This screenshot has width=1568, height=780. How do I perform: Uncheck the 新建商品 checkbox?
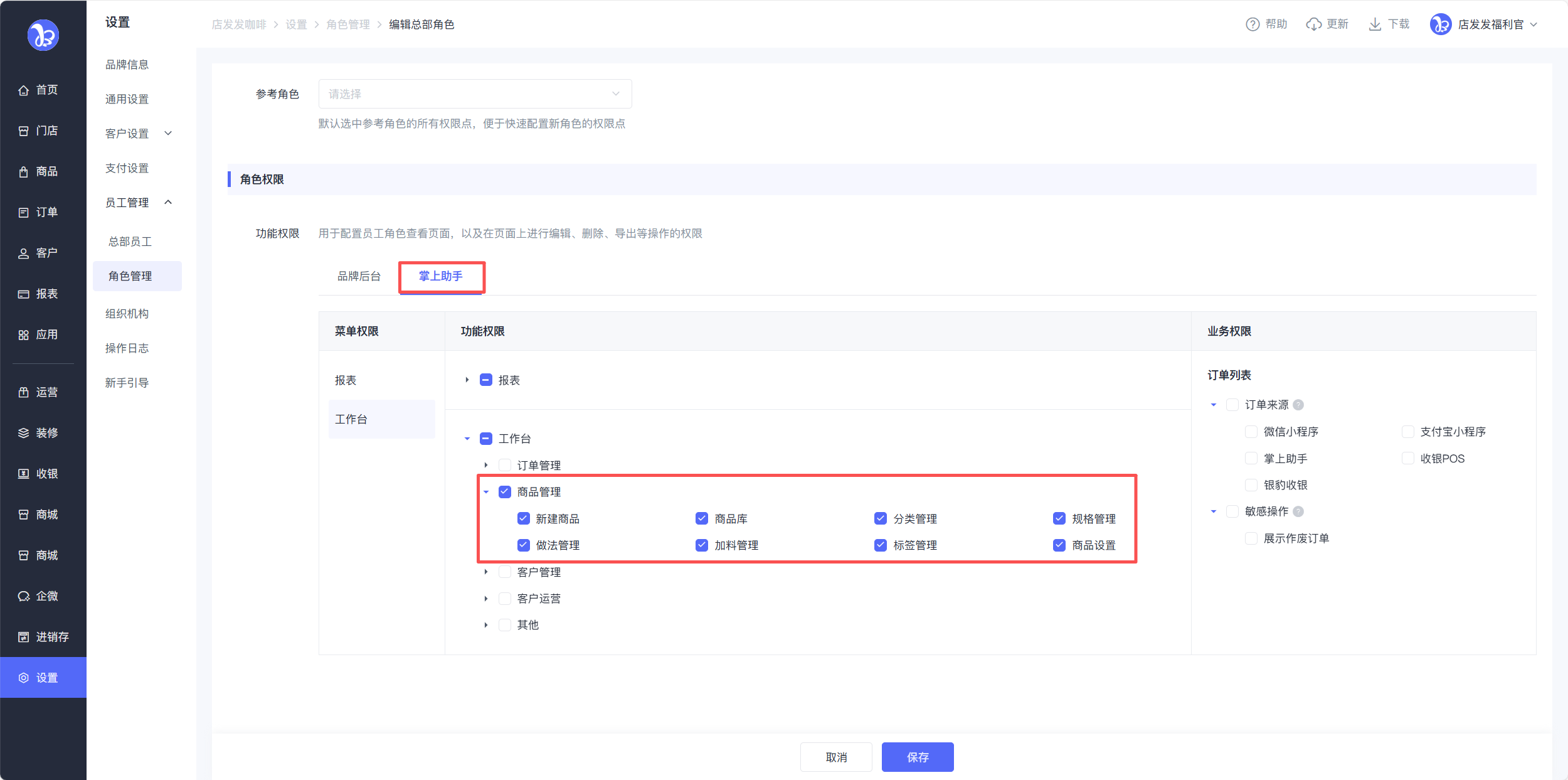coord(524,519)
